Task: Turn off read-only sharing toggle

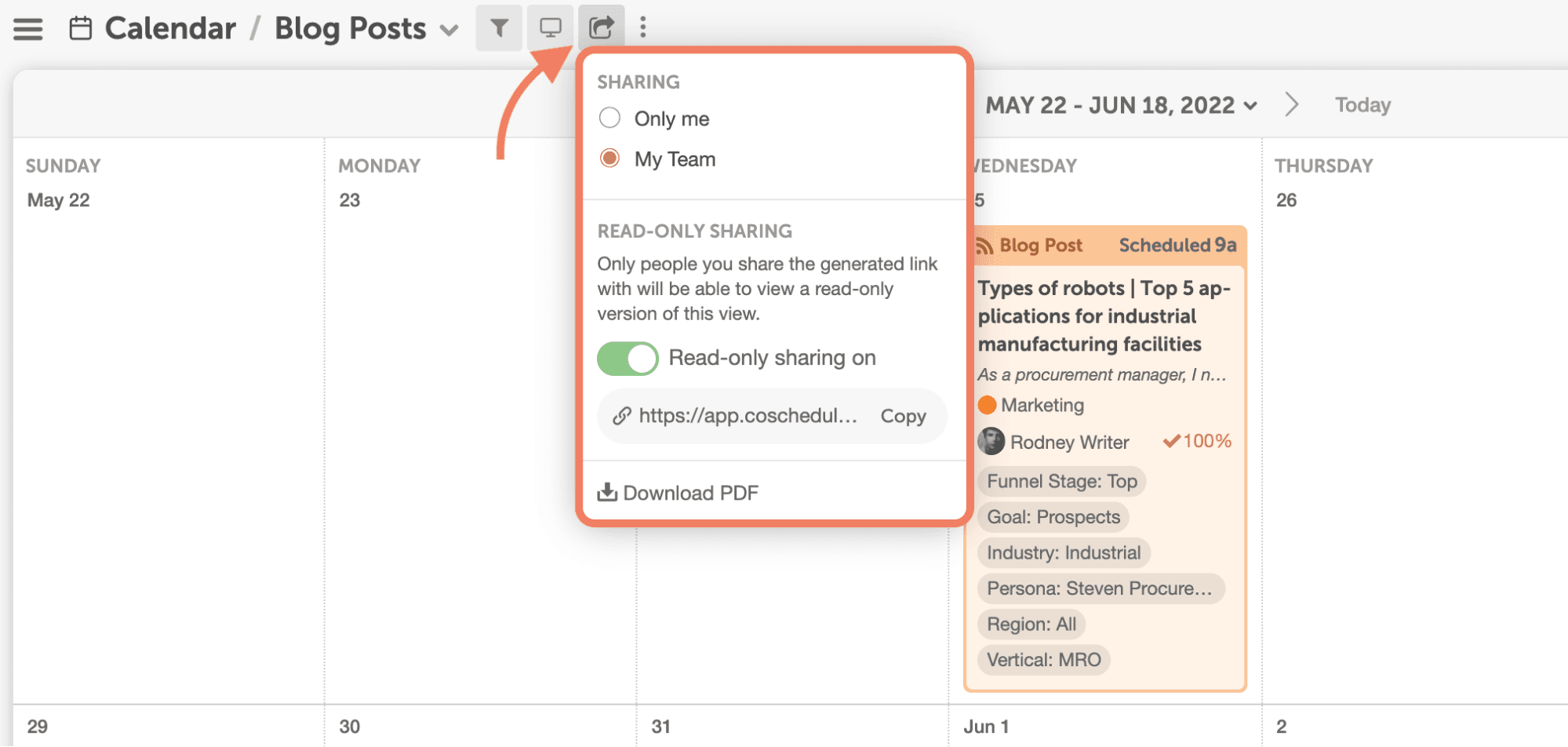Action: coord(628,359)
